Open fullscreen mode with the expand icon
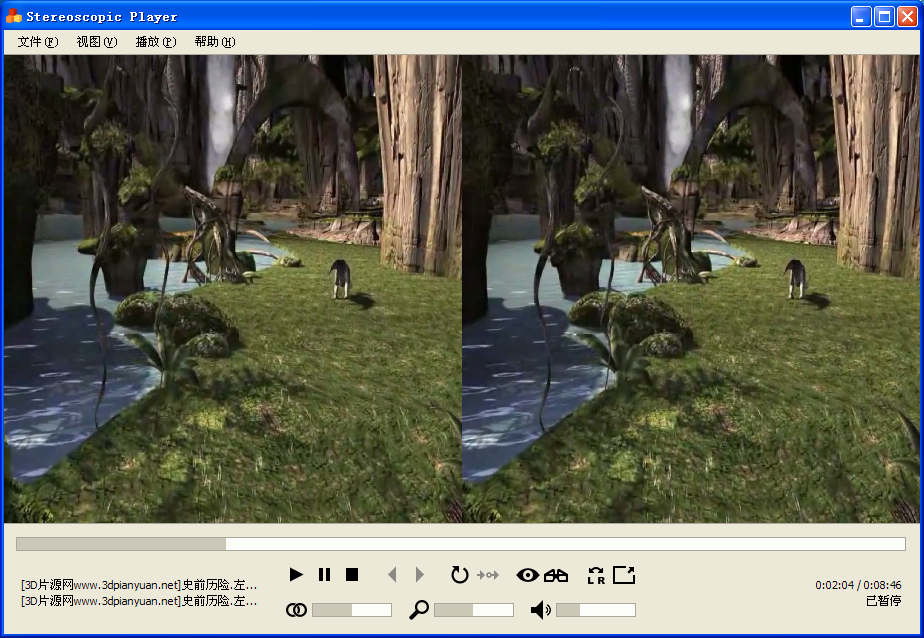924x638 pixels. (x=624, y=575)
